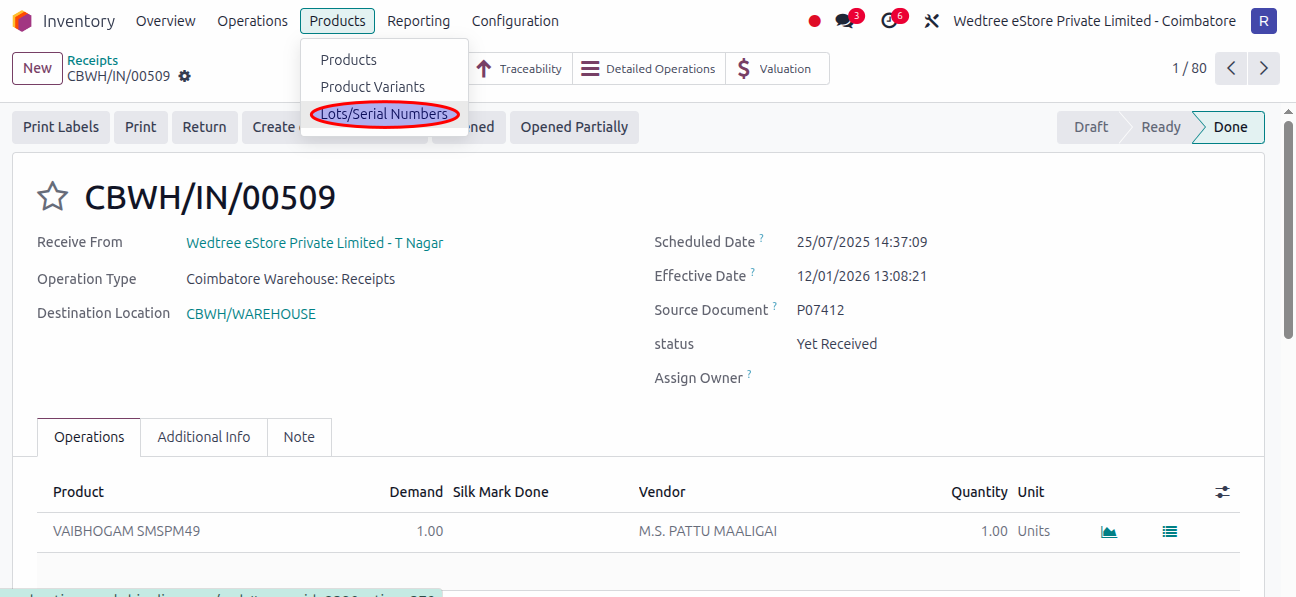Screen dimensions: 1296x597
Task: Open company switcher Wedtree eStore - Coimbatore
Action: point(1094,21)
